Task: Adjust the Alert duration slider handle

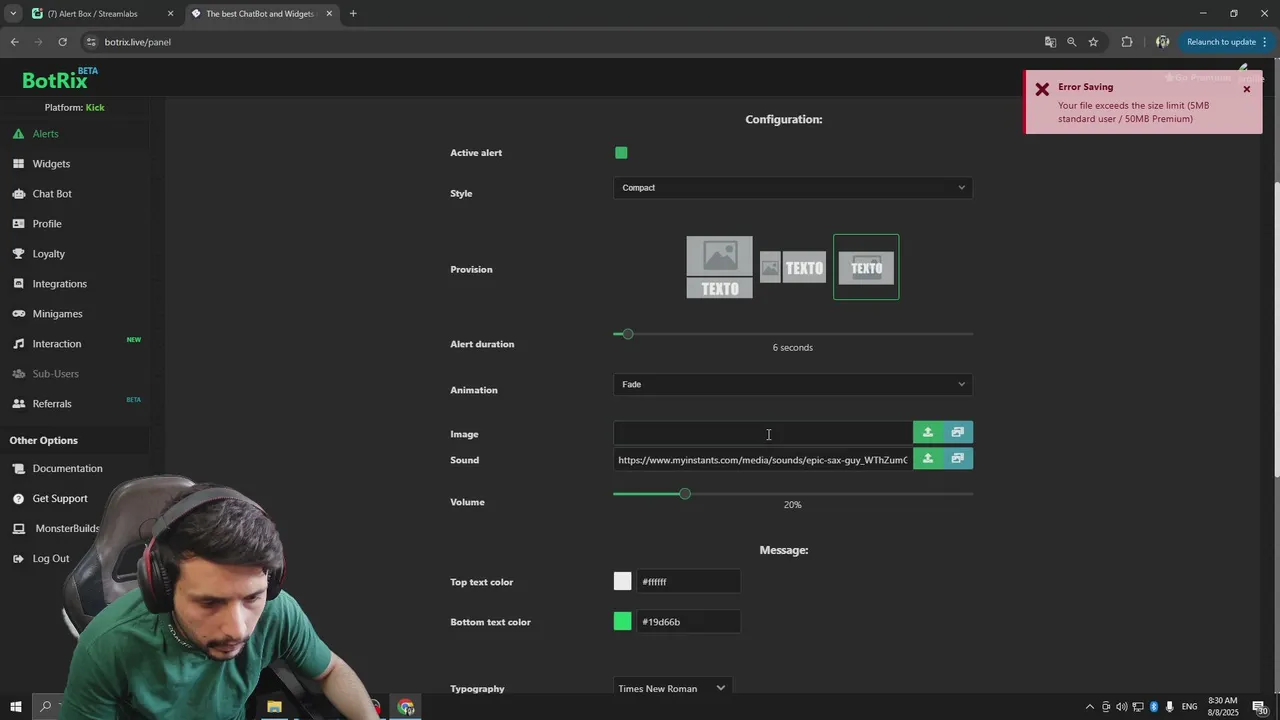Action: 628,334
